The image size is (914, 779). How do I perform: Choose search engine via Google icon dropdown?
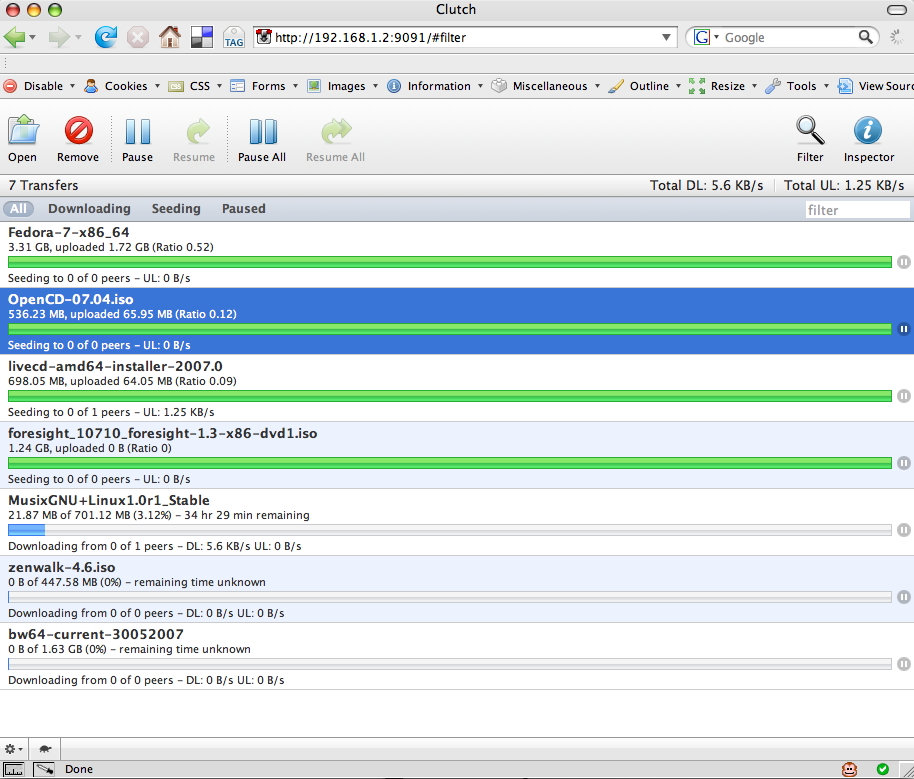tap(706, 37)
